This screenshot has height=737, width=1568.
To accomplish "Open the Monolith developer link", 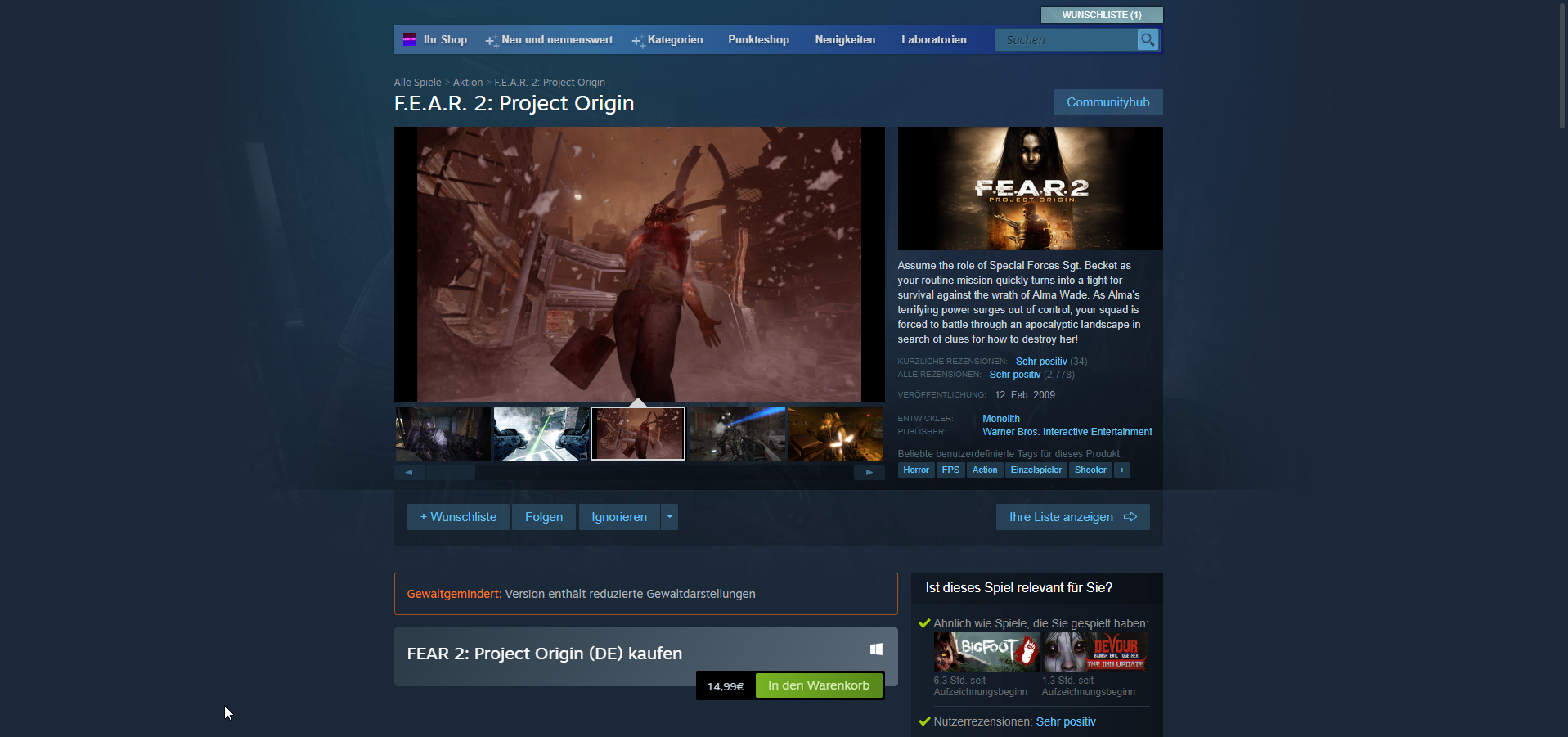I will [x=1000, y=418].
